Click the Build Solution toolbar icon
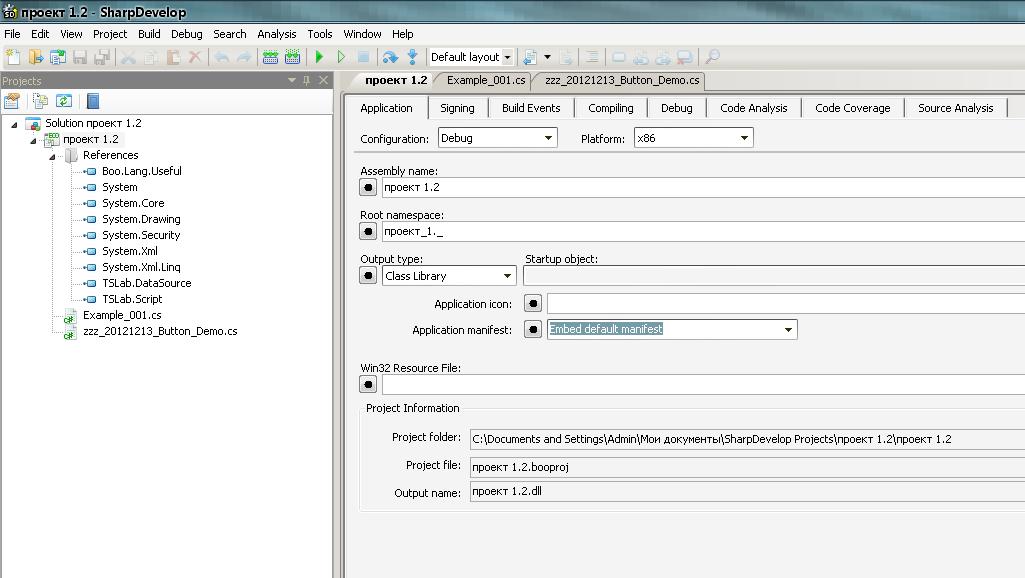The image size is (1025, 578). tap(270, 58)
